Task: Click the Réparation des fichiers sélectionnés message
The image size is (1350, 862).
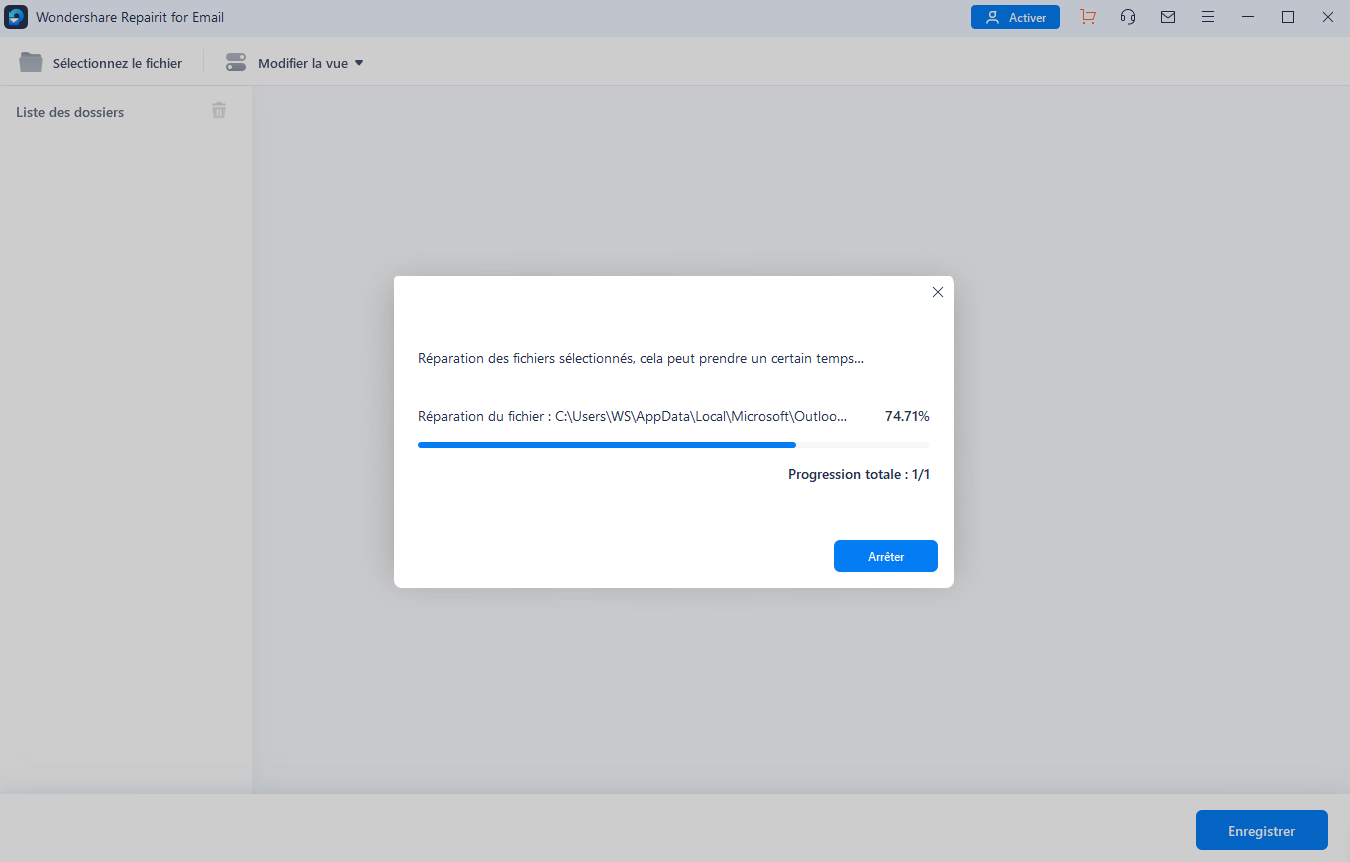Action: pos(641,358)
